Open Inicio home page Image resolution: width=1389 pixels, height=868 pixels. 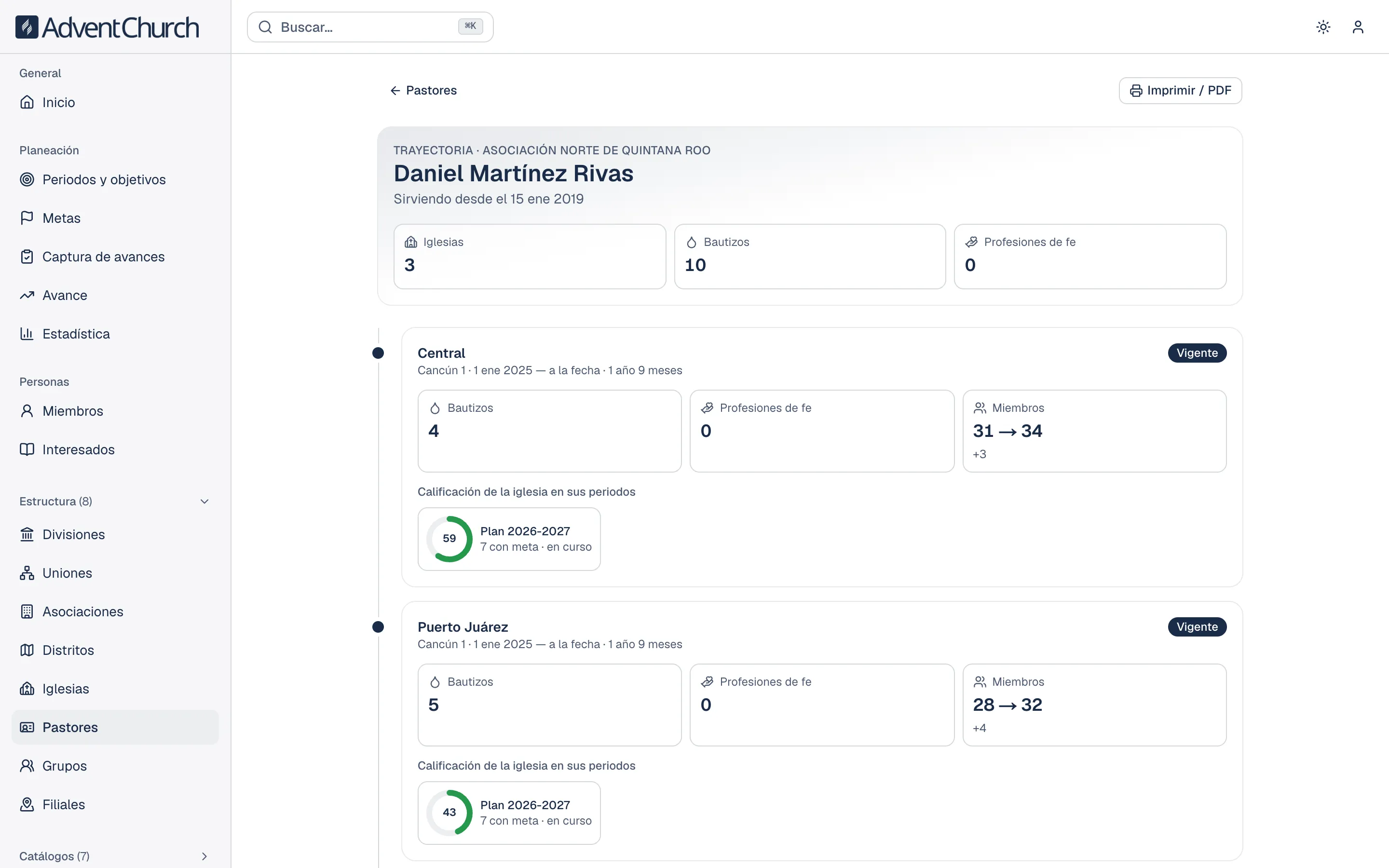click(115, 102)
